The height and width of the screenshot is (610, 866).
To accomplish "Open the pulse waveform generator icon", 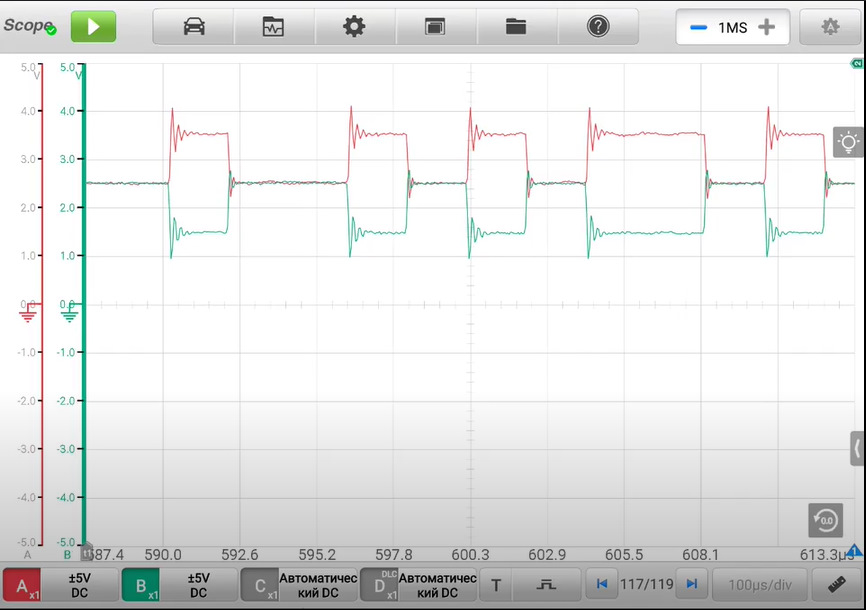I will pyautogui.click(x=546, y=585).
